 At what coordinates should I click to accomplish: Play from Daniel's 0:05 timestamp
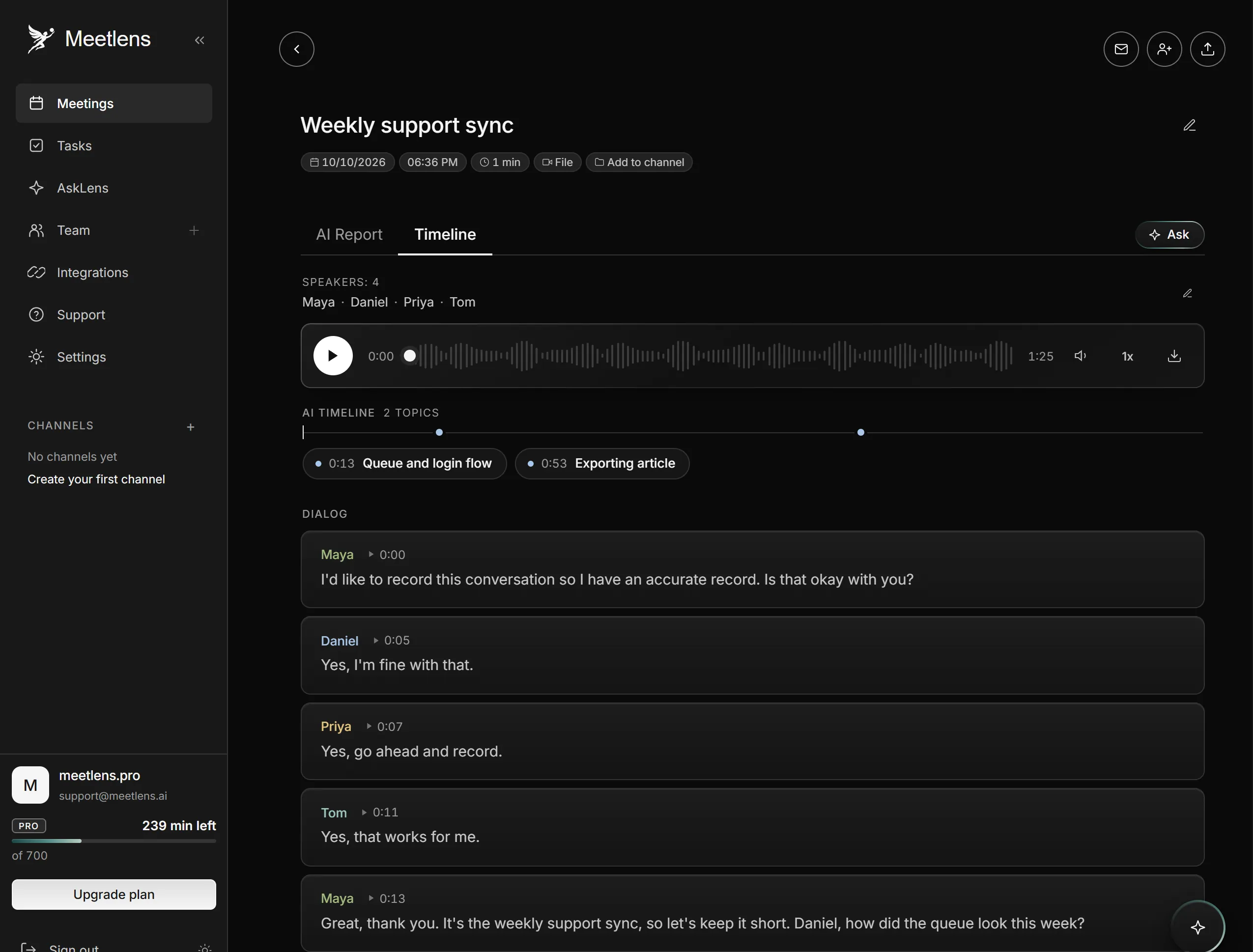point(391,641)
